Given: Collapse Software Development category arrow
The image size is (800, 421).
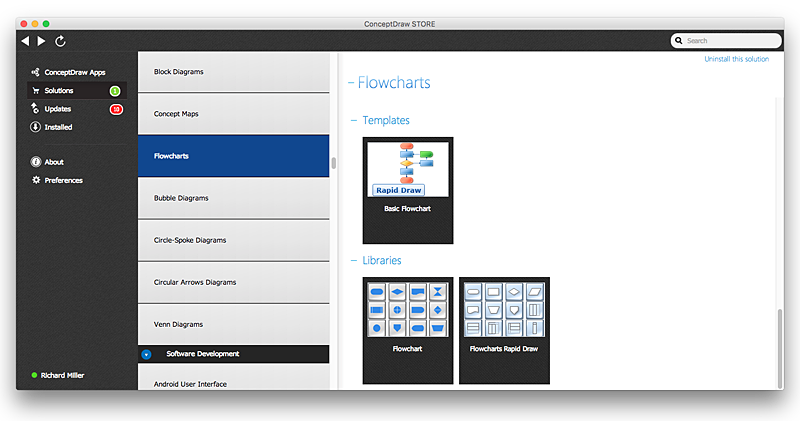Looking at the screenshot, I should [146, 354].
